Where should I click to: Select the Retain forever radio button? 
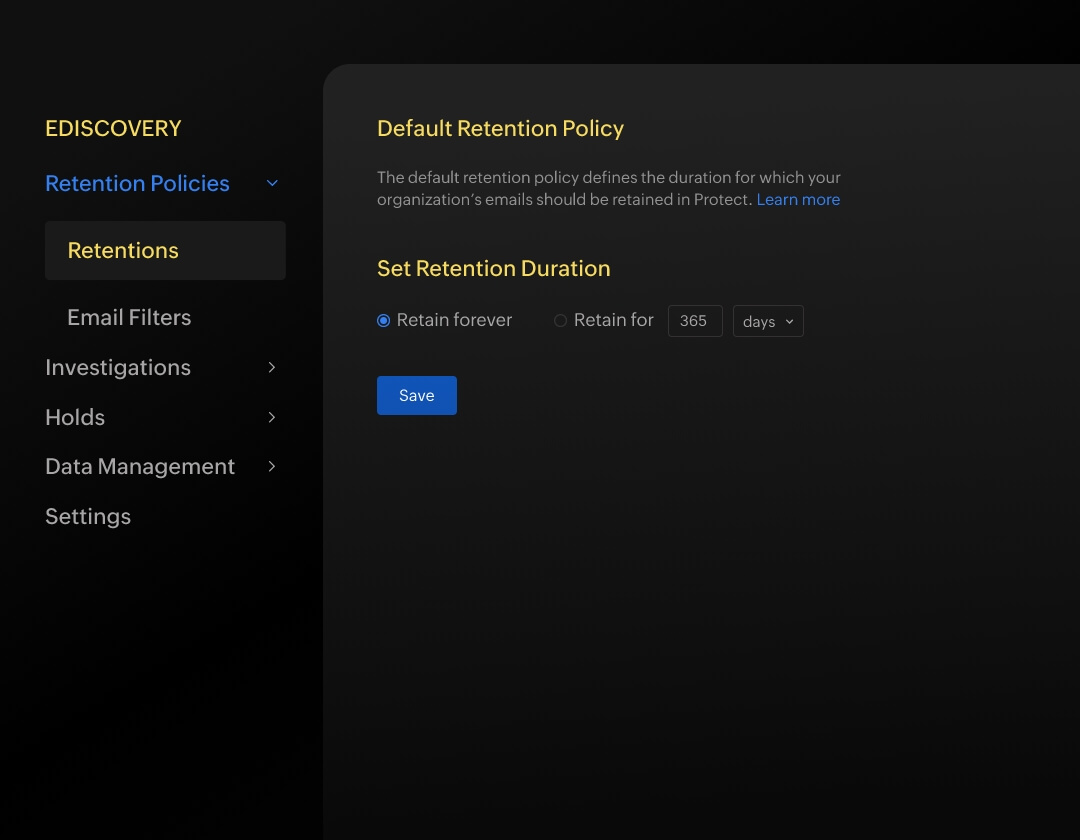point(383,321)
